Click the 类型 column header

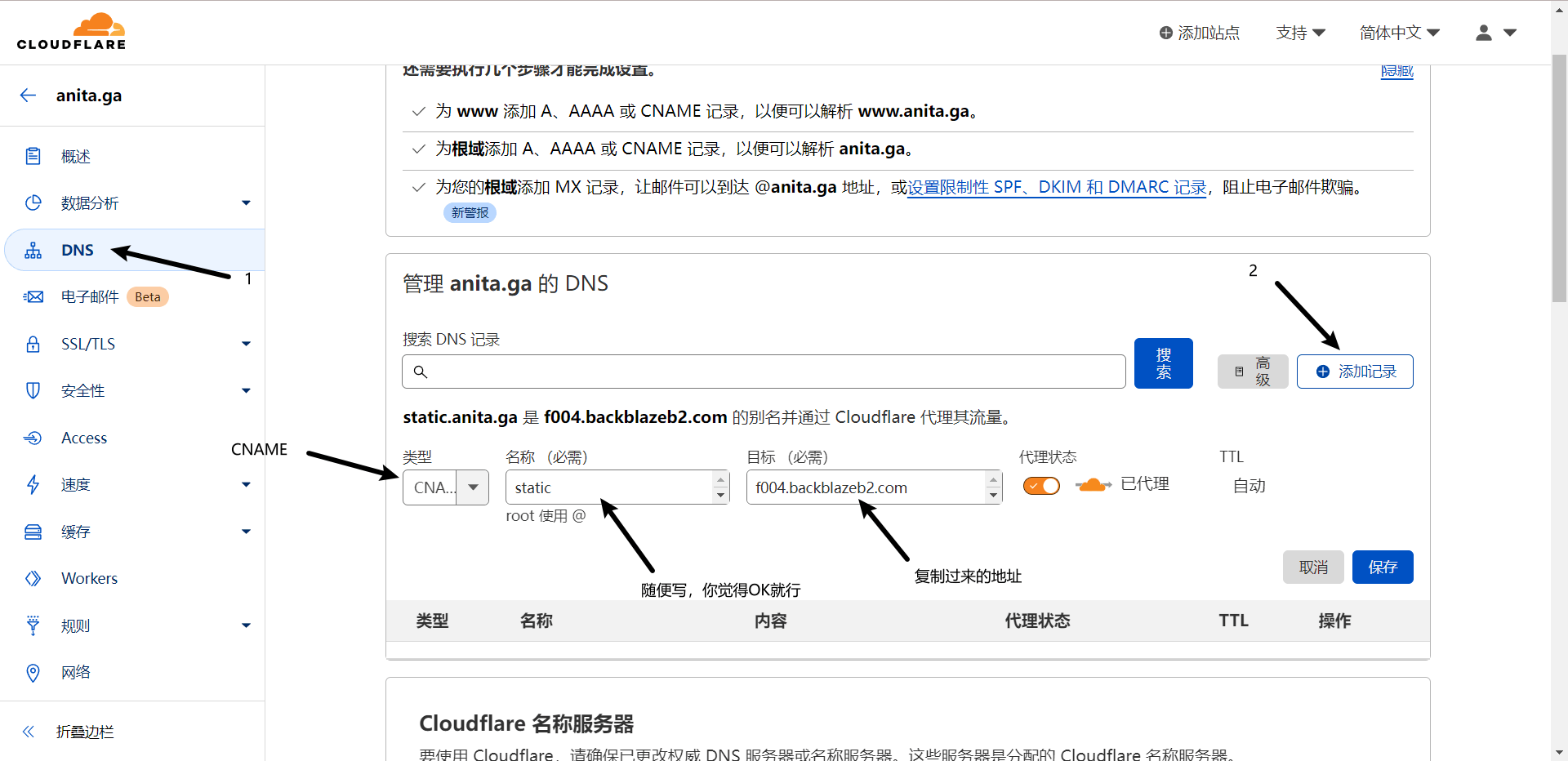pos(432,621)
